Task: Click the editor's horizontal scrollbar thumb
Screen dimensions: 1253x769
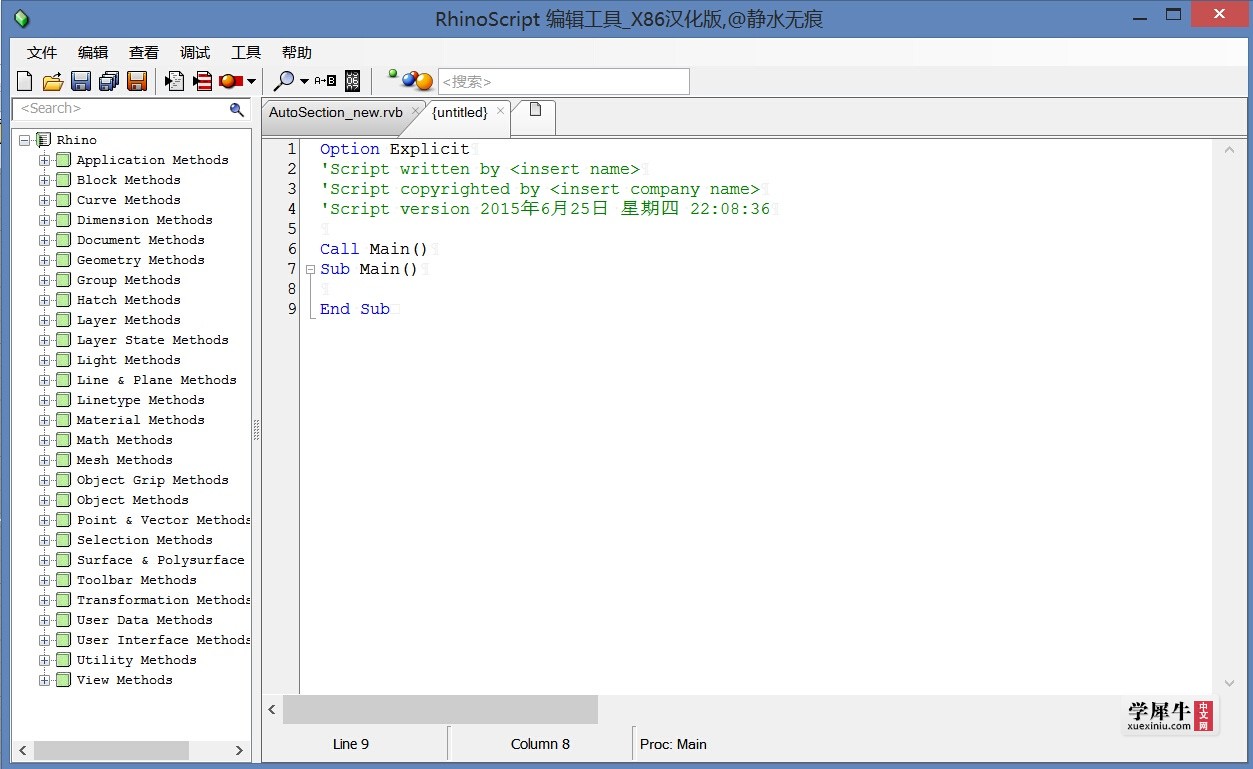Action: [440, 709]
